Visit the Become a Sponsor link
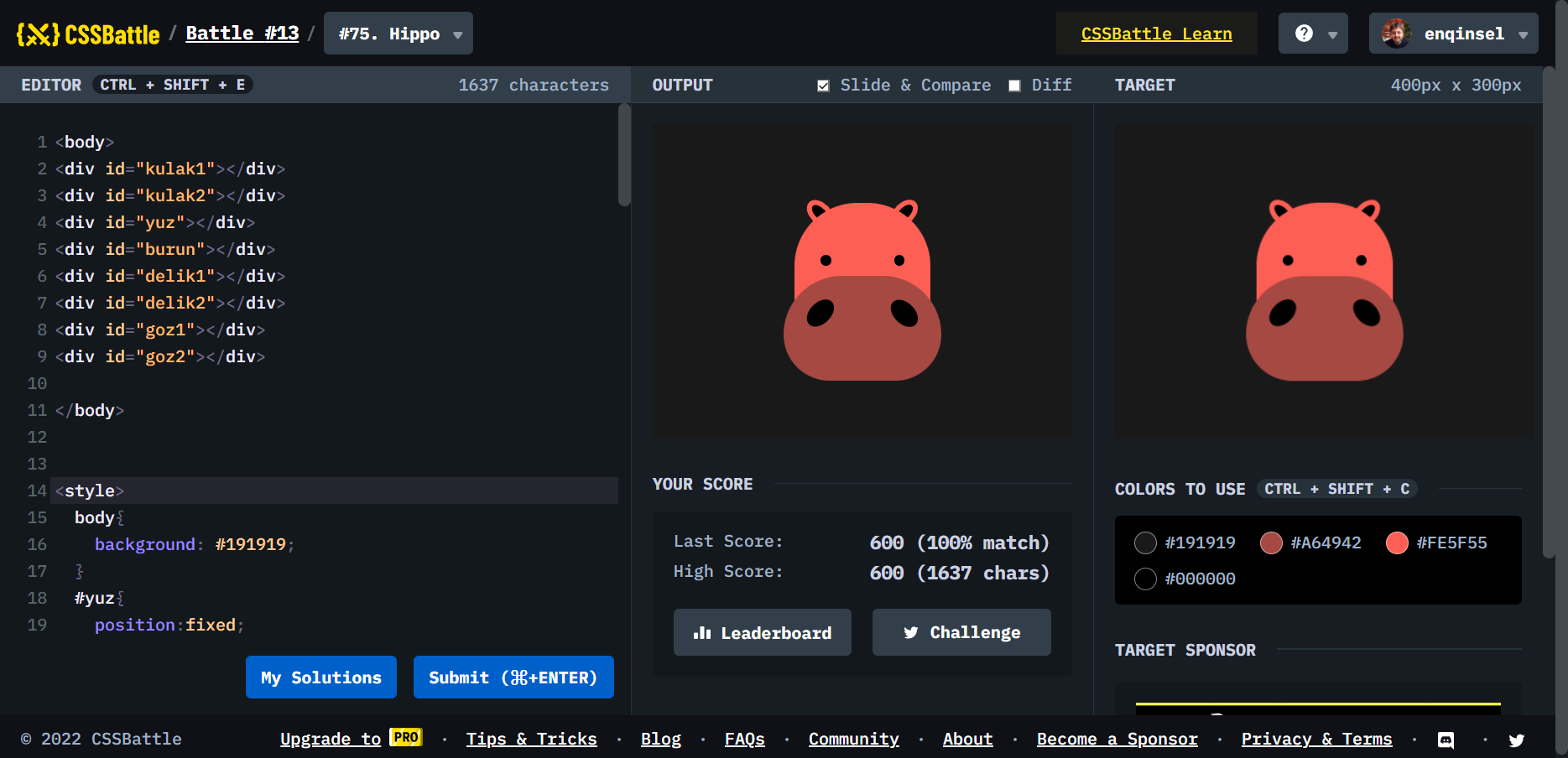This screenshot has height=758, width=1568. point(1117,739)
